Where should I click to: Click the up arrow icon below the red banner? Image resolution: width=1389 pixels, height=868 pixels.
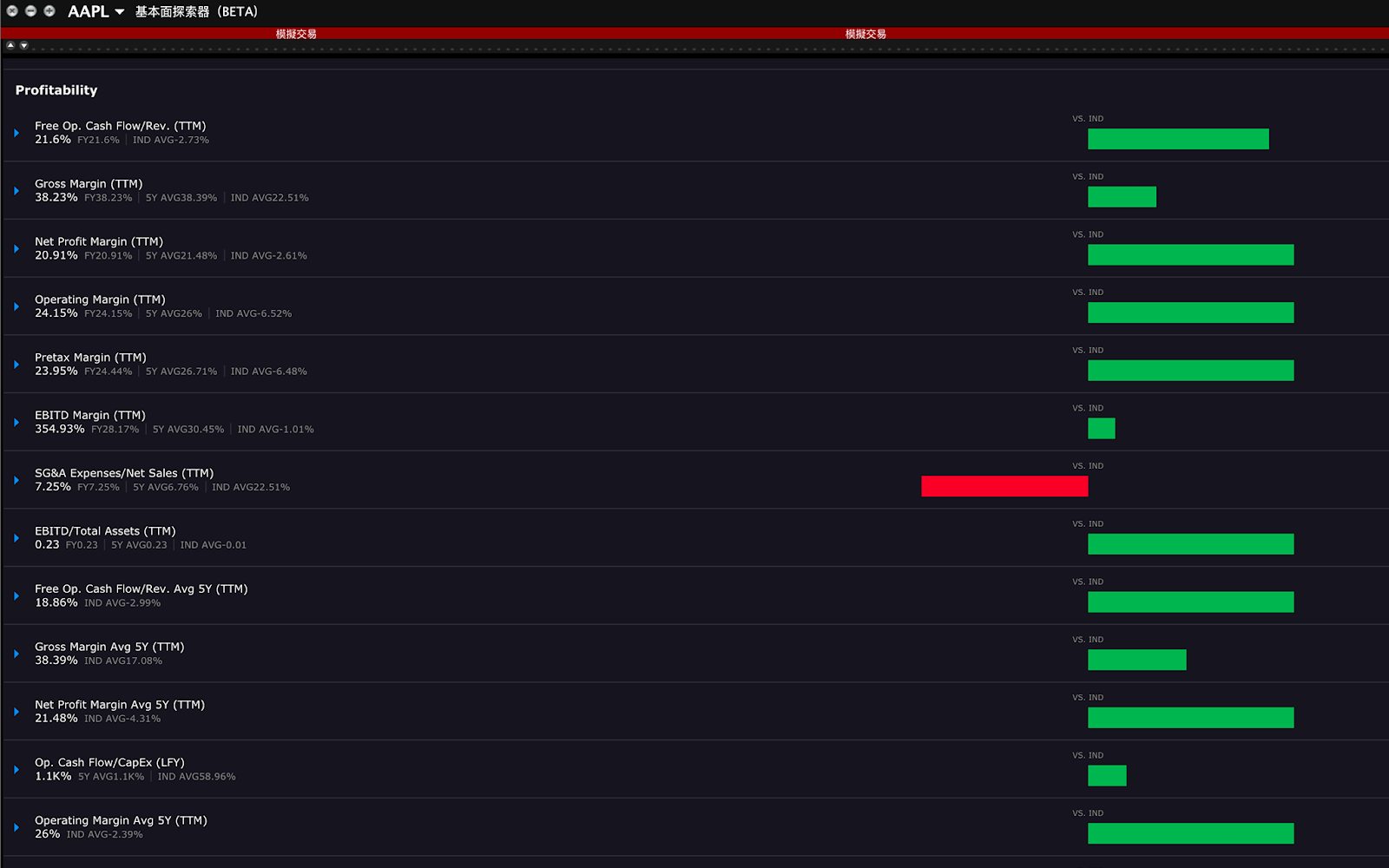[10, 45]
